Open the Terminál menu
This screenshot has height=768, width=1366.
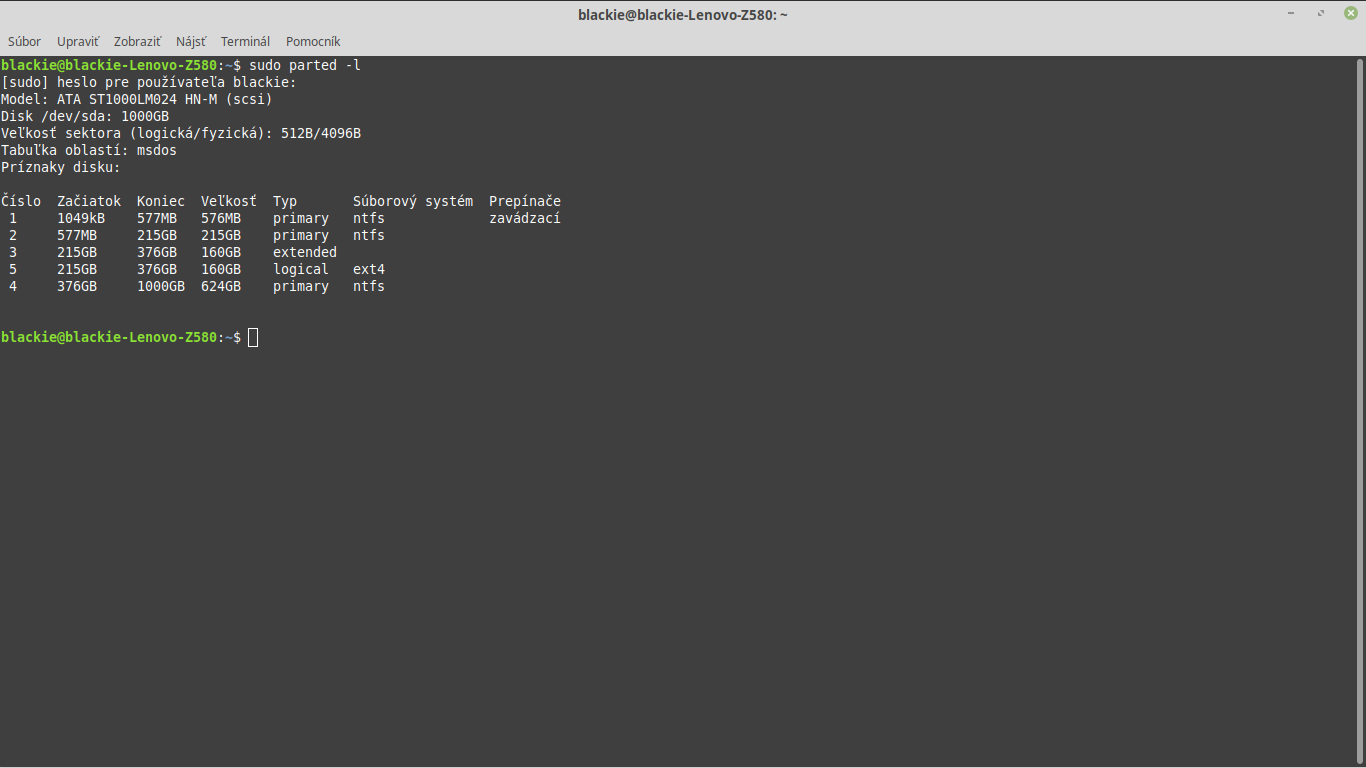[245, 41]
